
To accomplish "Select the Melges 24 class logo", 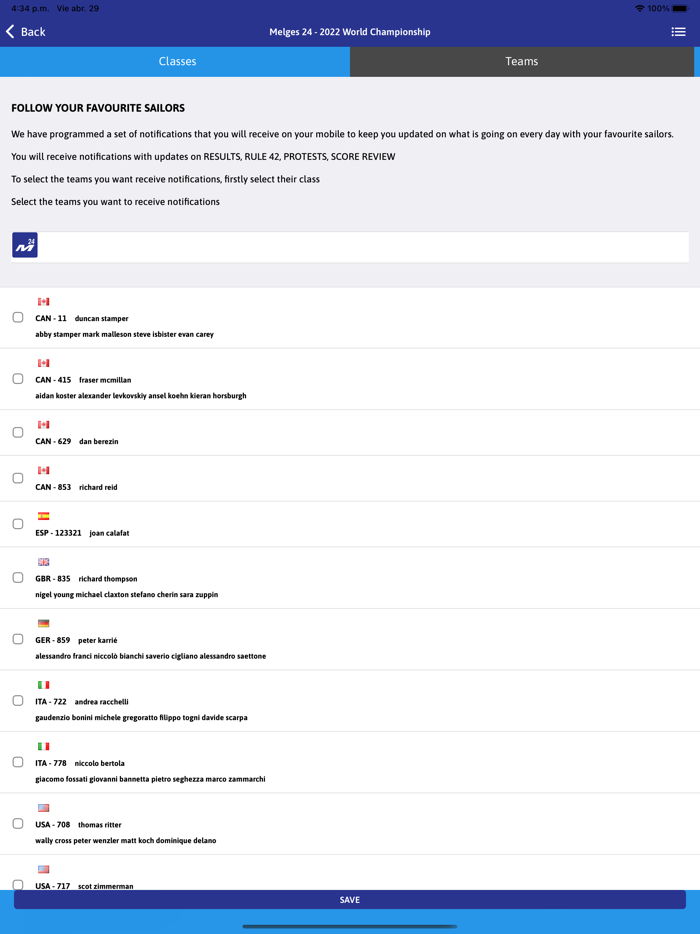I will point(25,245).
